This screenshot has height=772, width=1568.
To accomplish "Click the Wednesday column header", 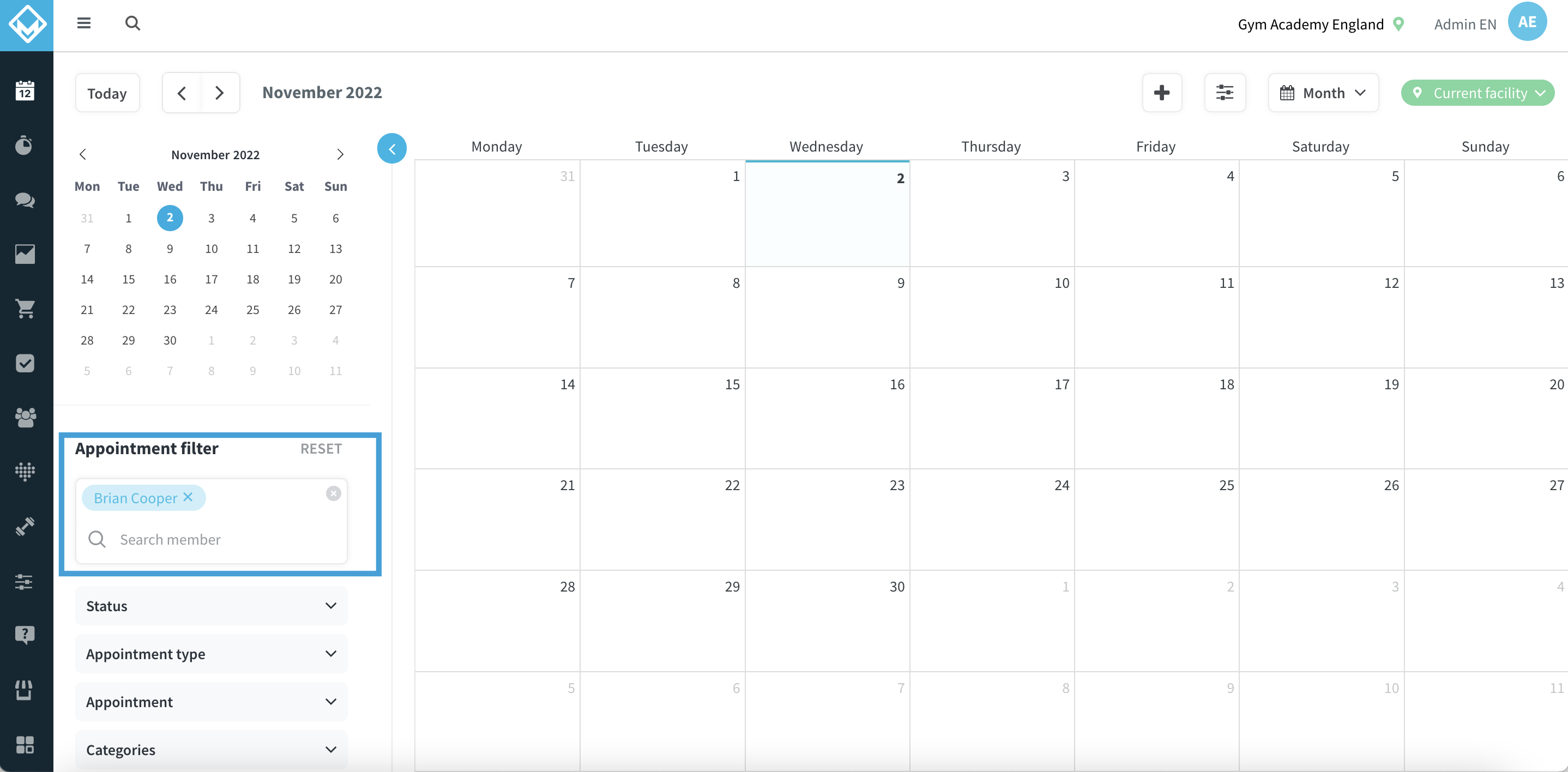I will click(826, 147).
